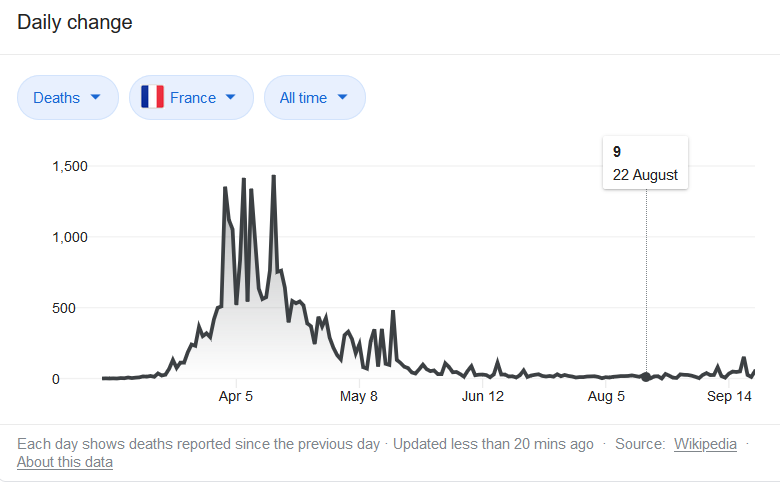Open the About this data link
This screenshot has height=490, width=780.
(65, 462)
